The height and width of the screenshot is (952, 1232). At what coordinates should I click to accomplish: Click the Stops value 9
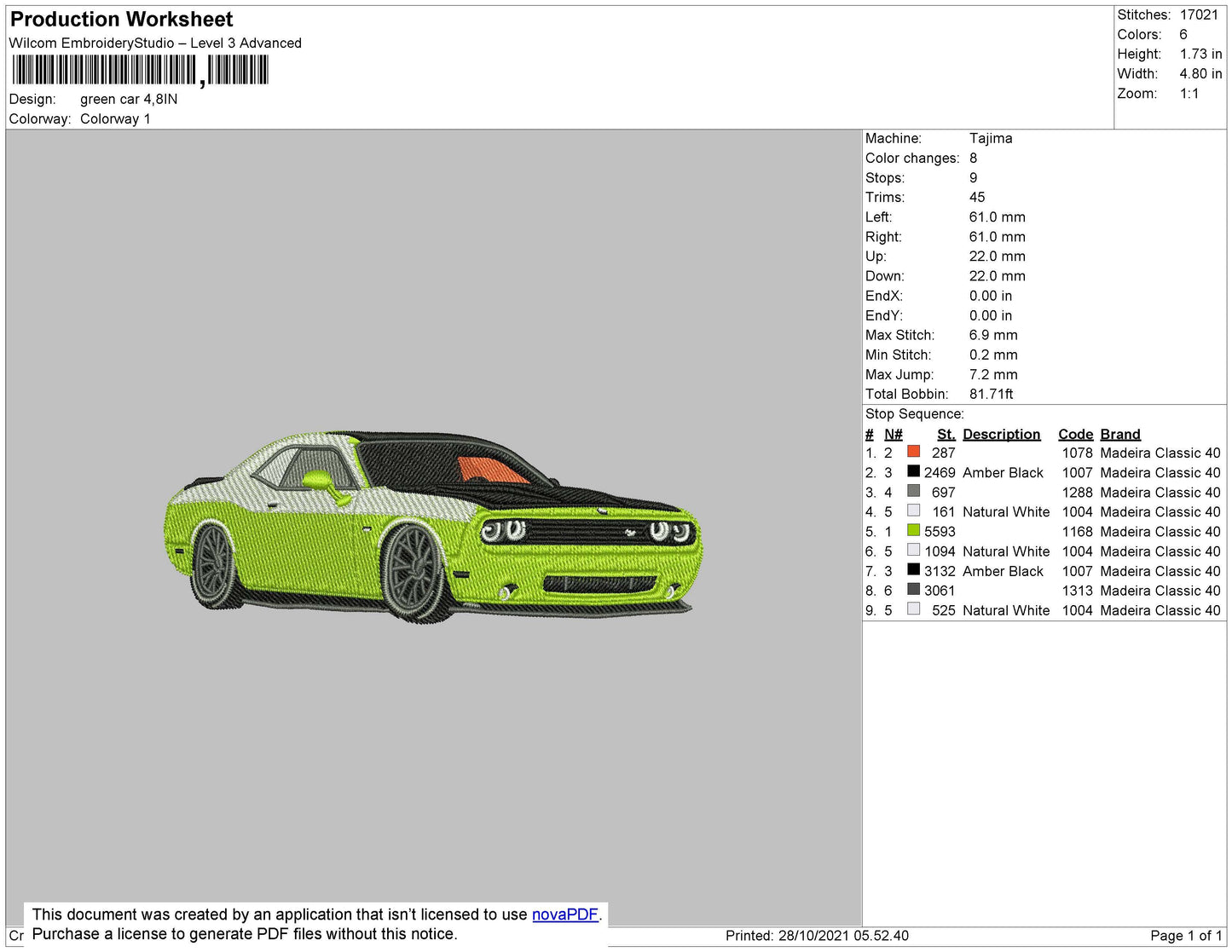click(x=973, y=177)
